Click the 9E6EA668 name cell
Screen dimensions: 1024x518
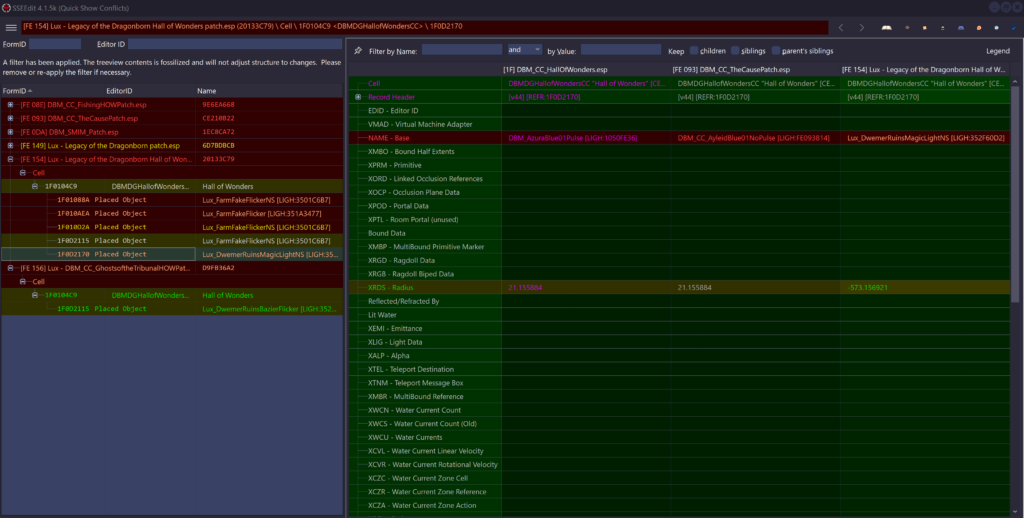click(x=218, y=105)
